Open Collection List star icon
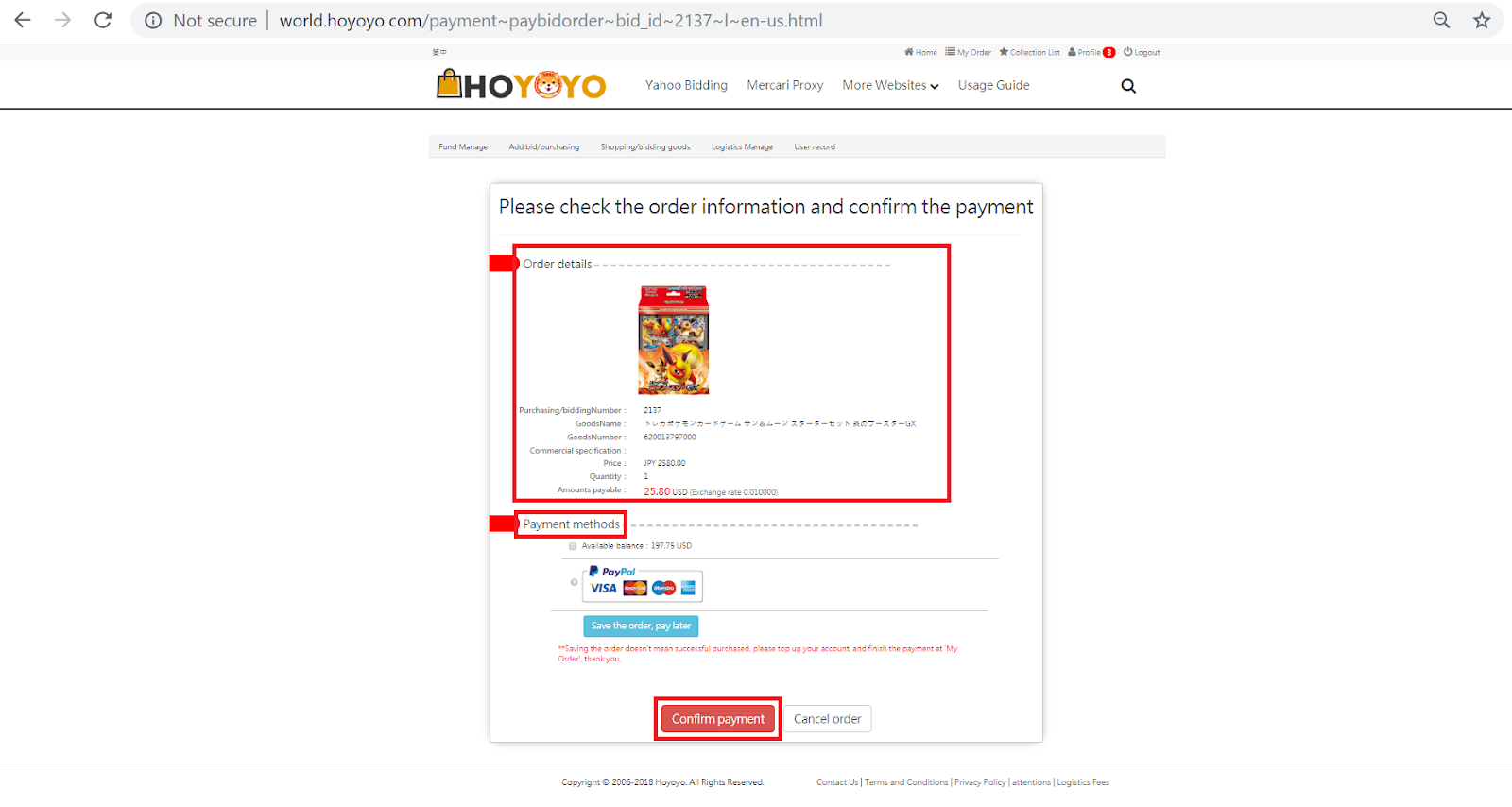 (x=1029, y=53)
